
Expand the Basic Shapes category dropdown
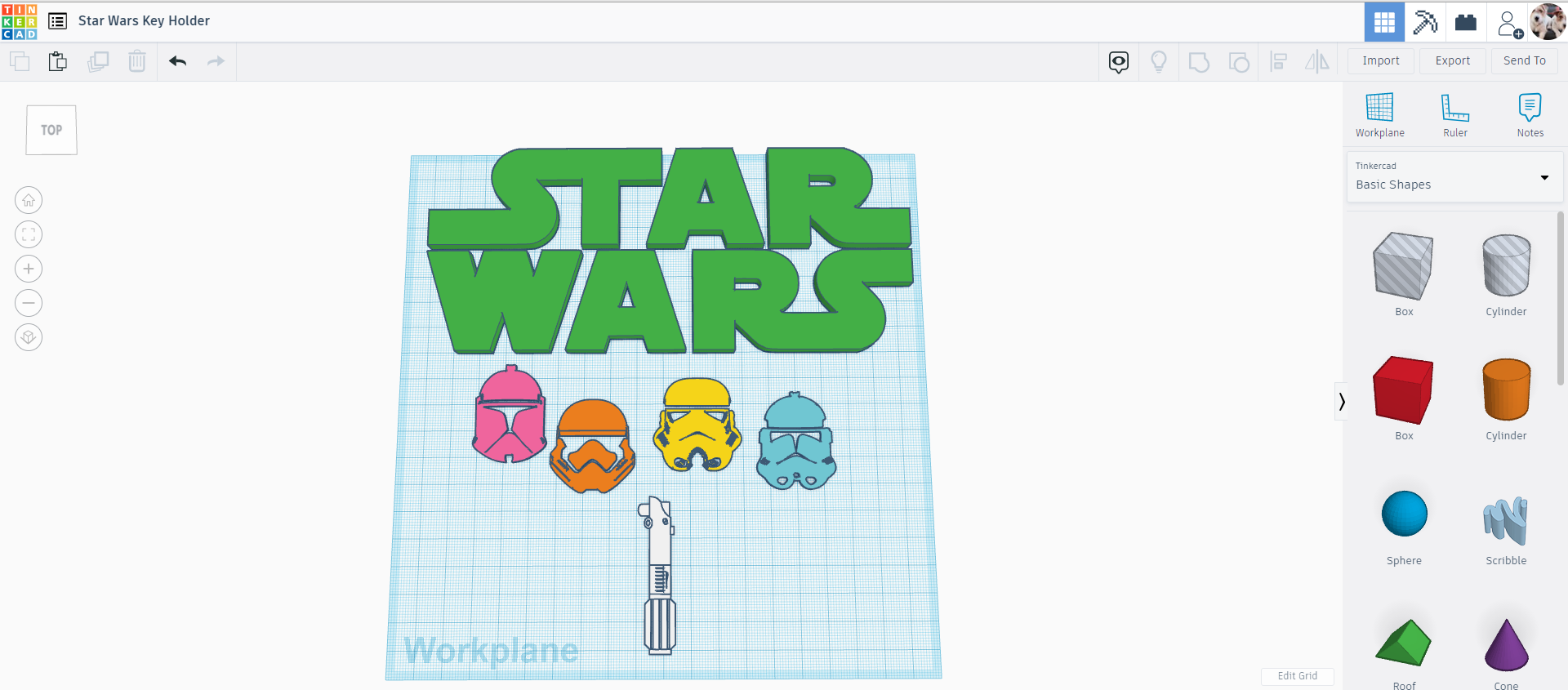[1454, 176]
